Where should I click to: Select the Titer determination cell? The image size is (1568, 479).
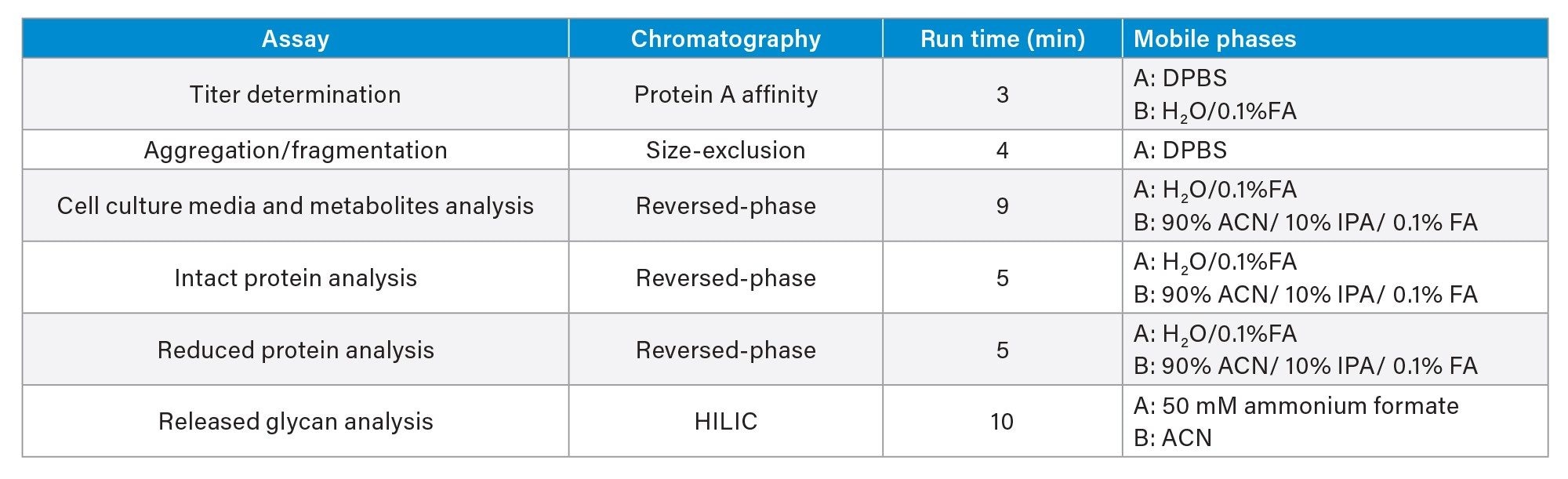tap(295, 95)
